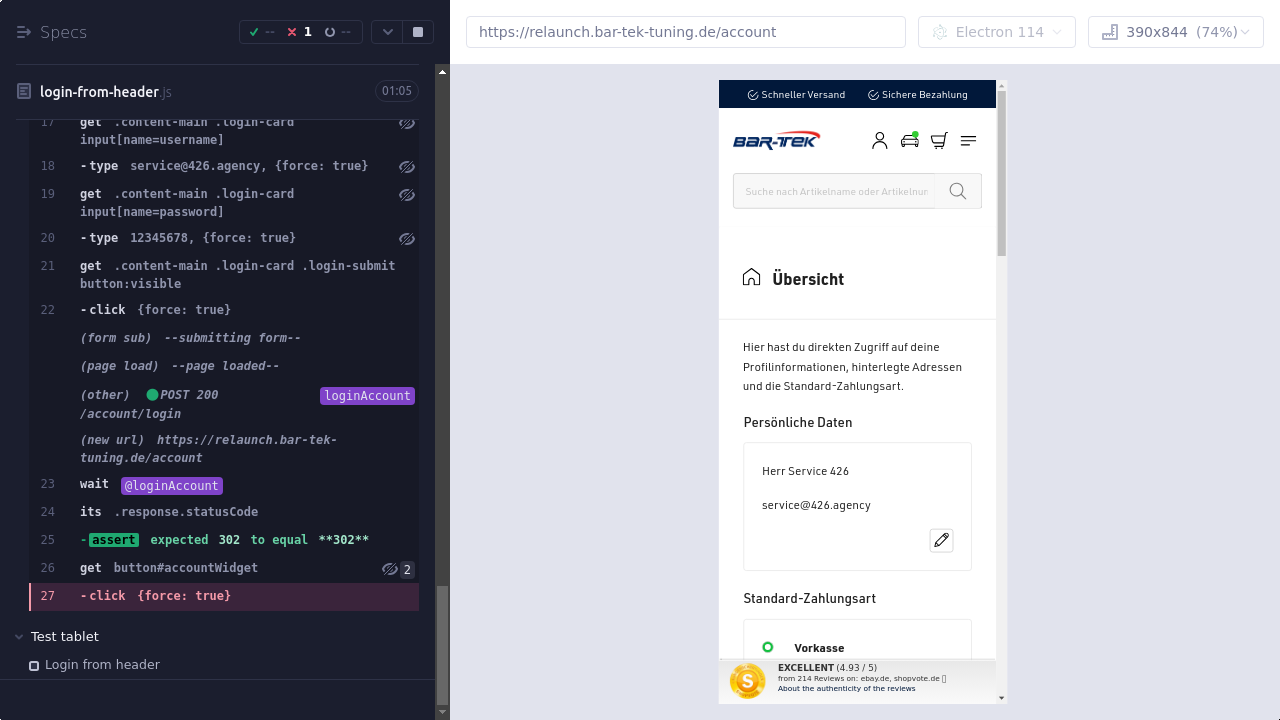Toggle the hidden eye icon on step 20

pos(406,239)
